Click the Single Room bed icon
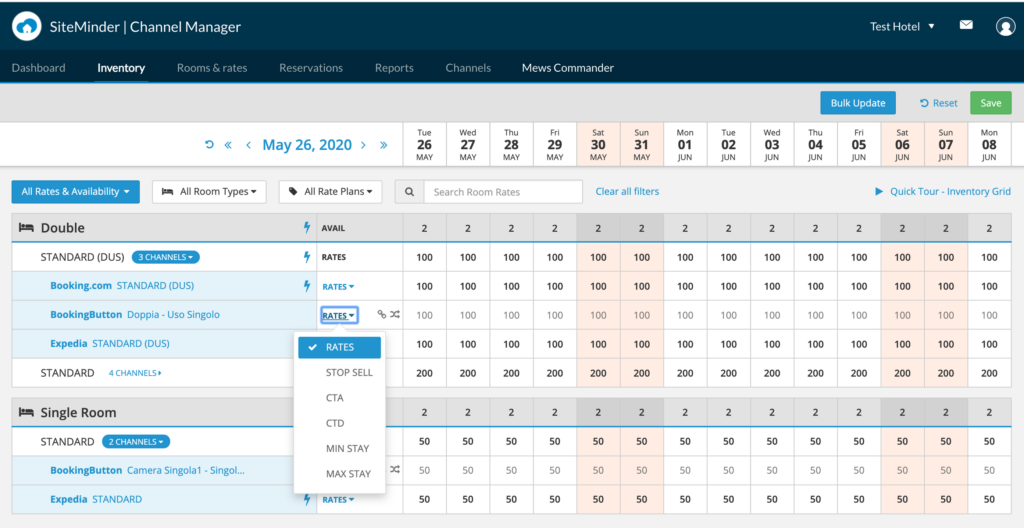The width and height of the screenshot is (1024, 528). tap(26, 412)
